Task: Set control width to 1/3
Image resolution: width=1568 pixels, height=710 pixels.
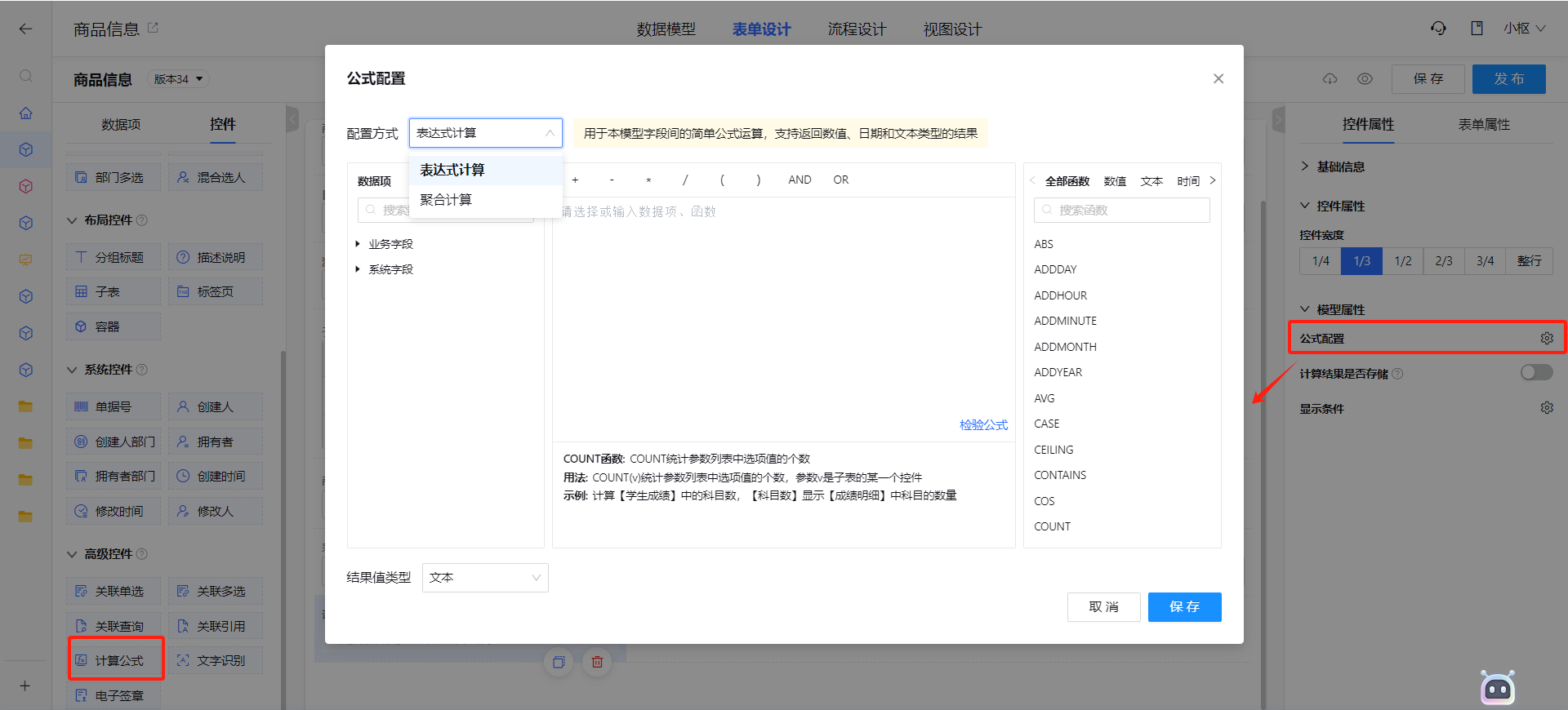Action: tap(1361, 261)
